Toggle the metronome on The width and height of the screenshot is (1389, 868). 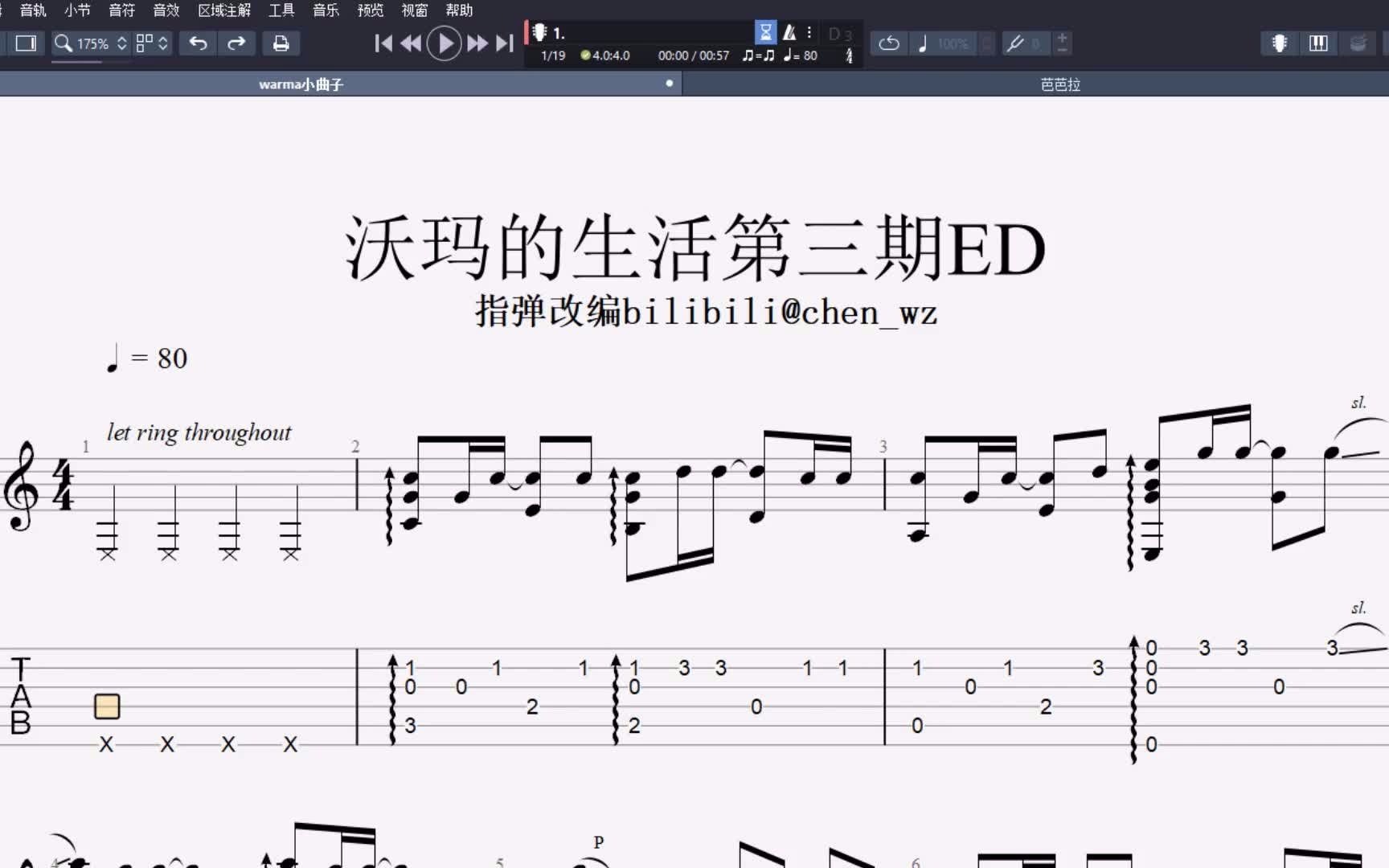click(x=789, y=32)
